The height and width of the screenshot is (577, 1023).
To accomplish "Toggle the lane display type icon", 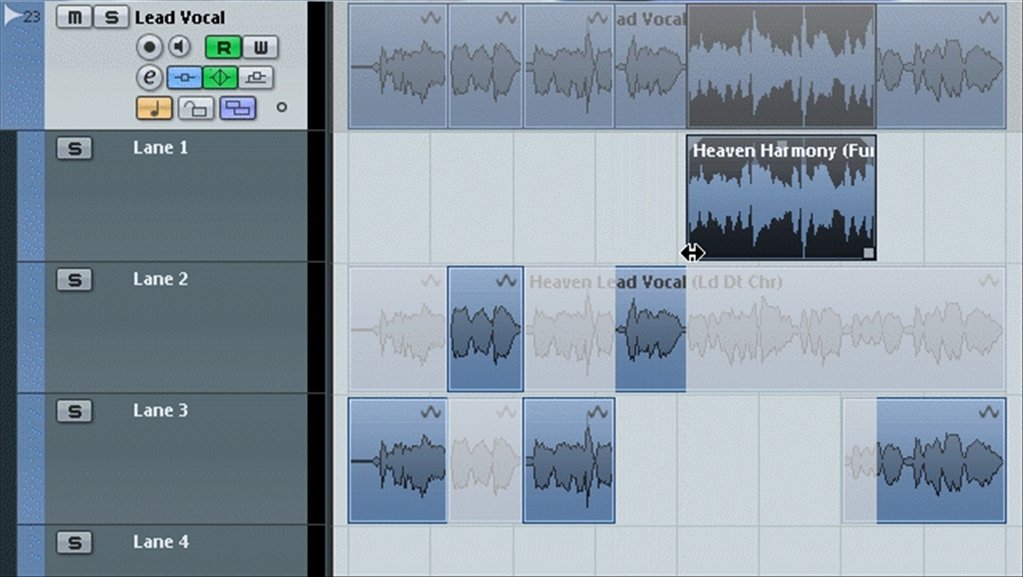I will (x=237, y=108).
